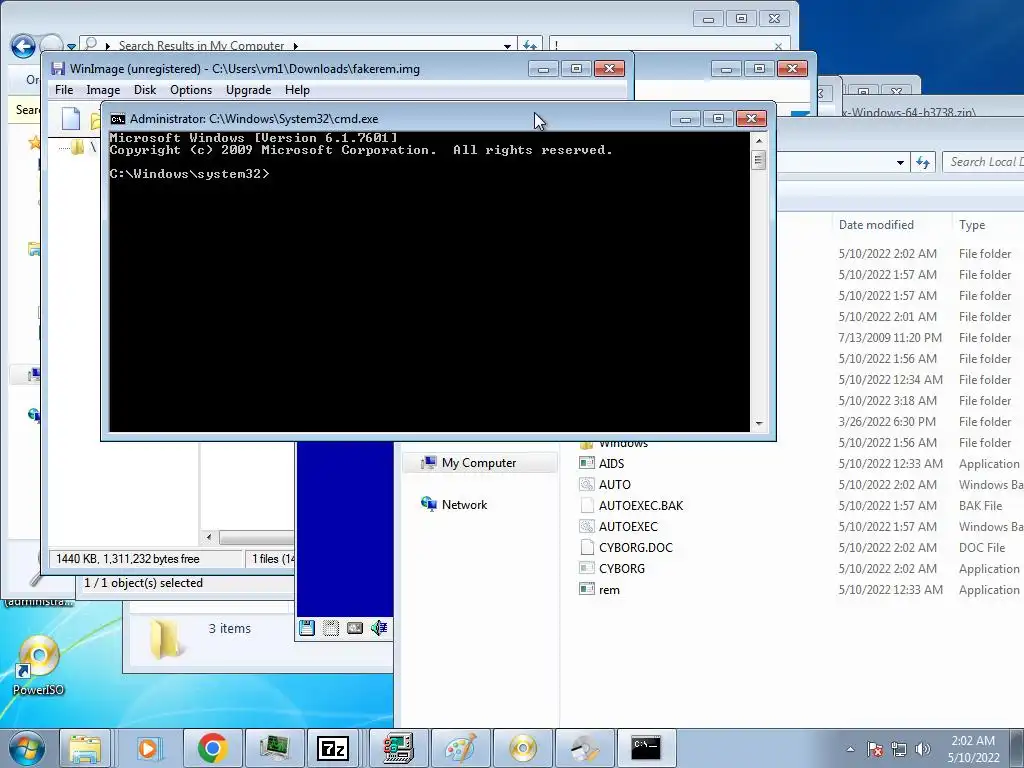
Task: Open the Options menu in WinImage
Action: (191, 90)
